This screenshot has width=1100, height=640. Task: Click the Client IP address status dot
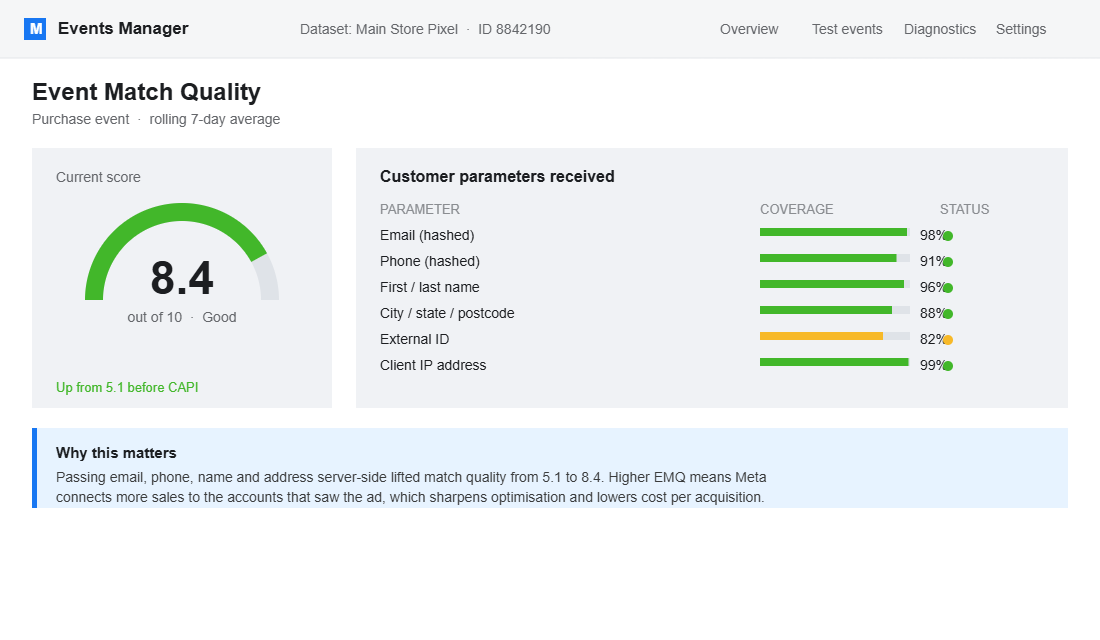pyautogui.click(x=948, y=366)
